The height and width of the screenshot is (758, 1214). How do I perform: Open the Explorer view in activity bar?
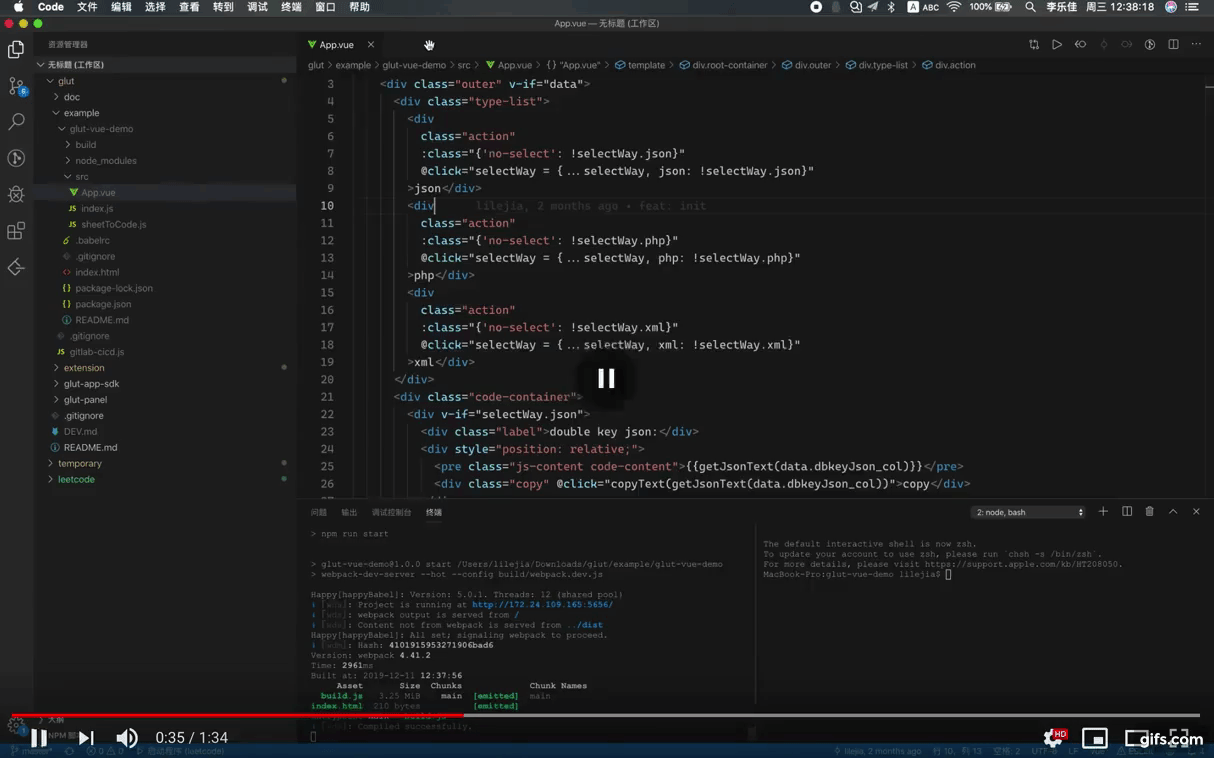(16, 49)
